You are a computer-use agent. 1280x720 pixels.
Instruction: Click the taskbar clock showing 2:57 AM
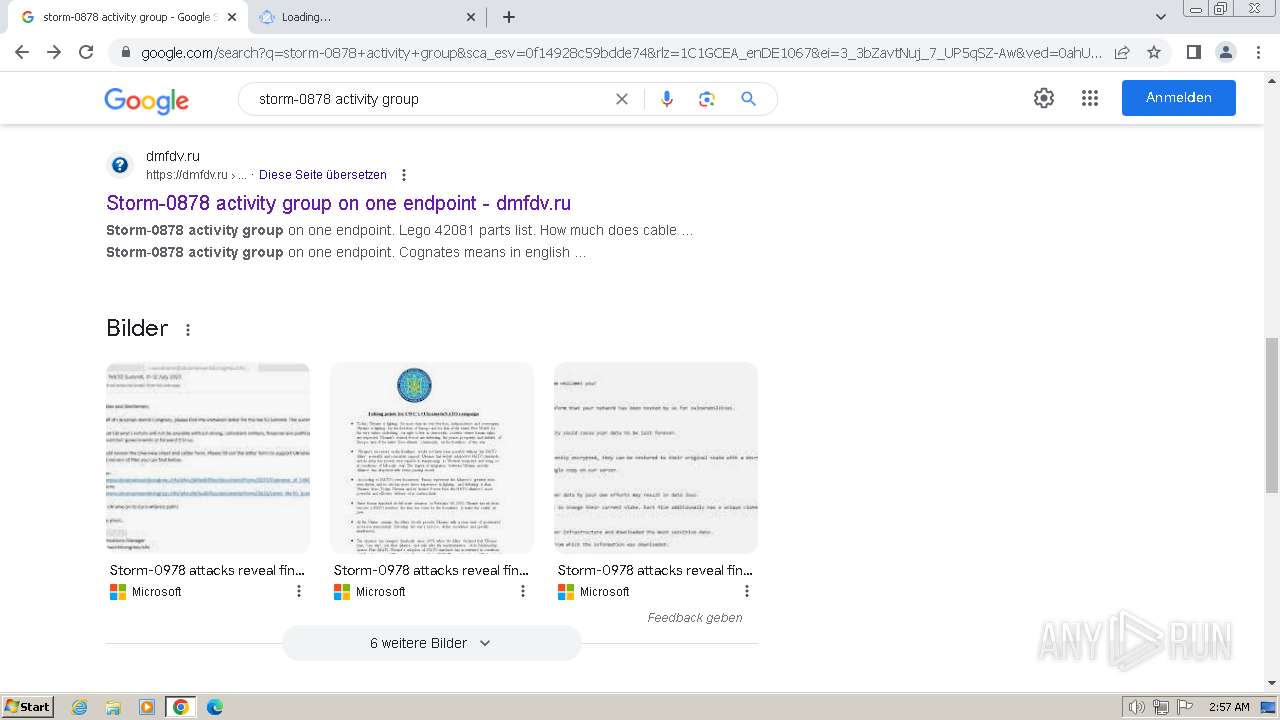coord(1229,707)
